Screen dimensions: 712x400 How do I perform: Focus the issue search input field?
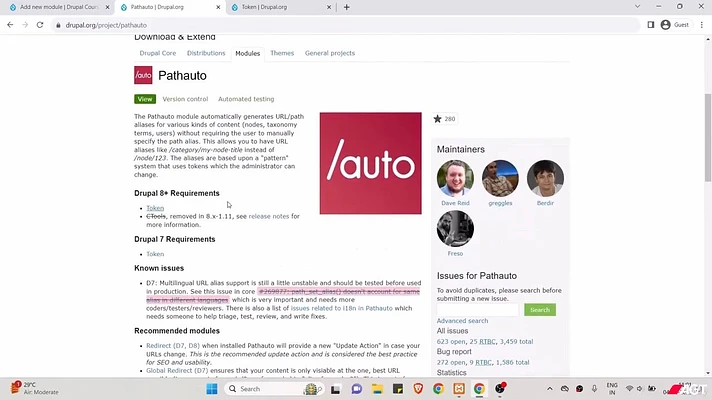click(477, 310)
